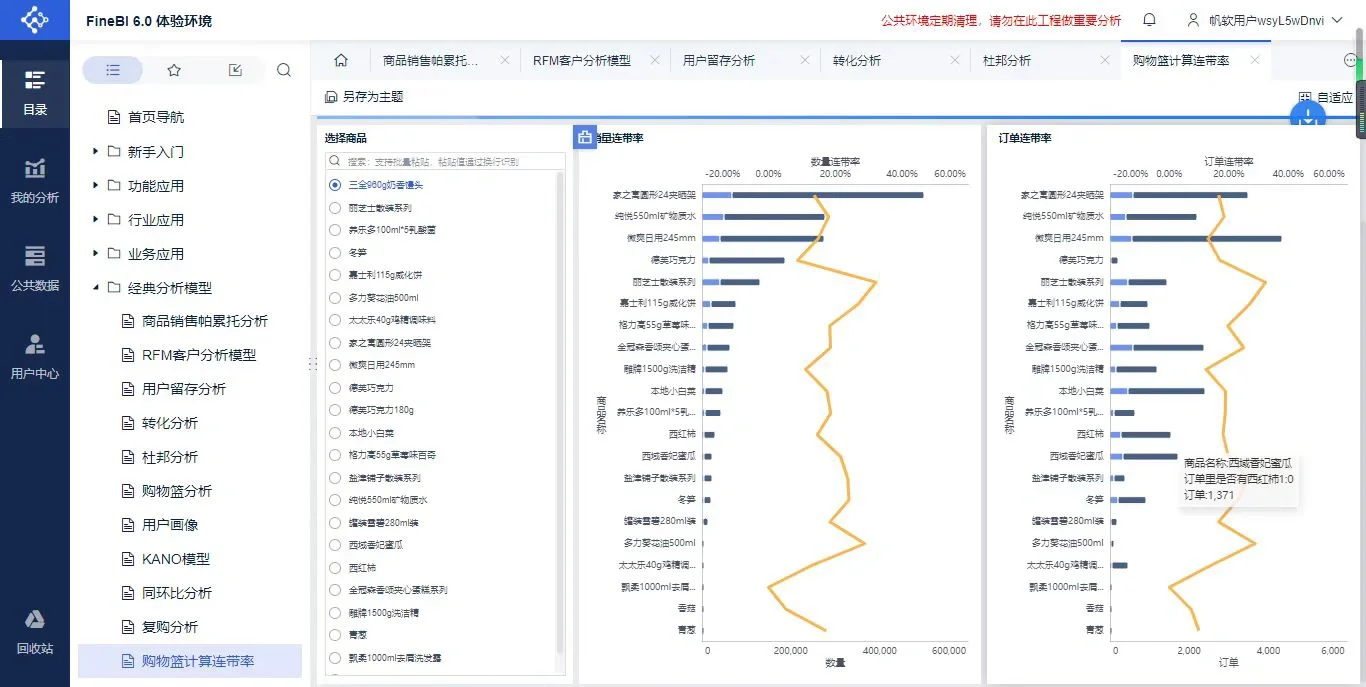The image size is (1366, 687).
Task: Select the favorites star icon above the sidebar
Action: click(x=174, y=69)
